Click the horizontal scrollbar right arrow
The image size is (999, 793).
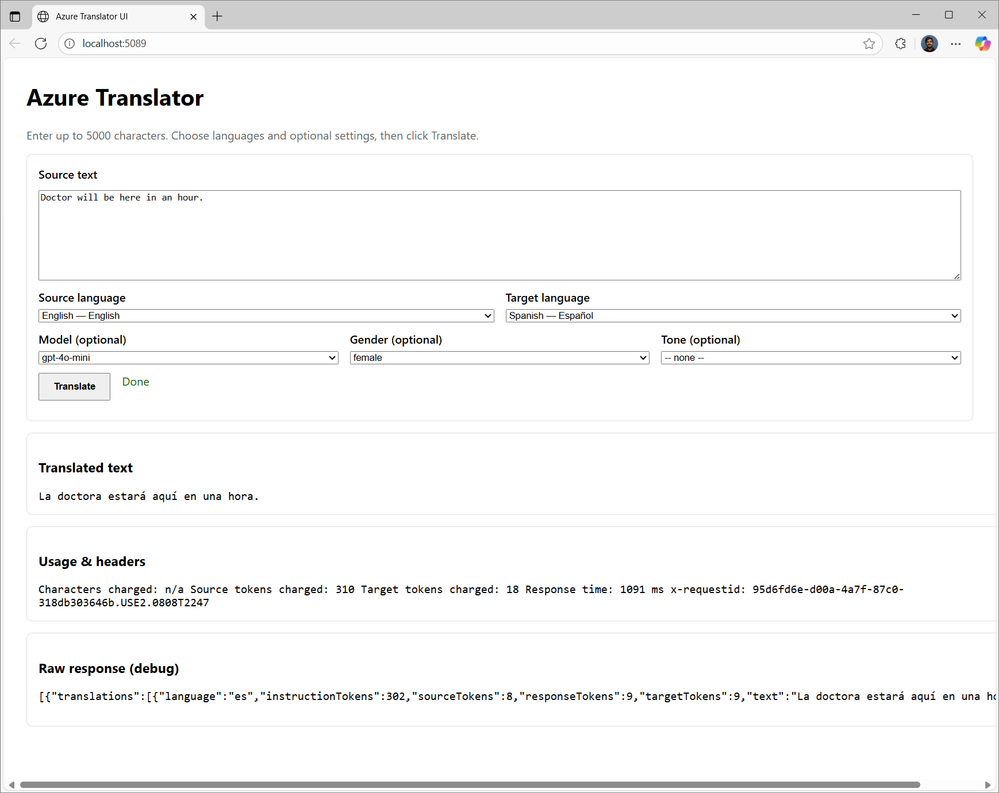(988, 785)
